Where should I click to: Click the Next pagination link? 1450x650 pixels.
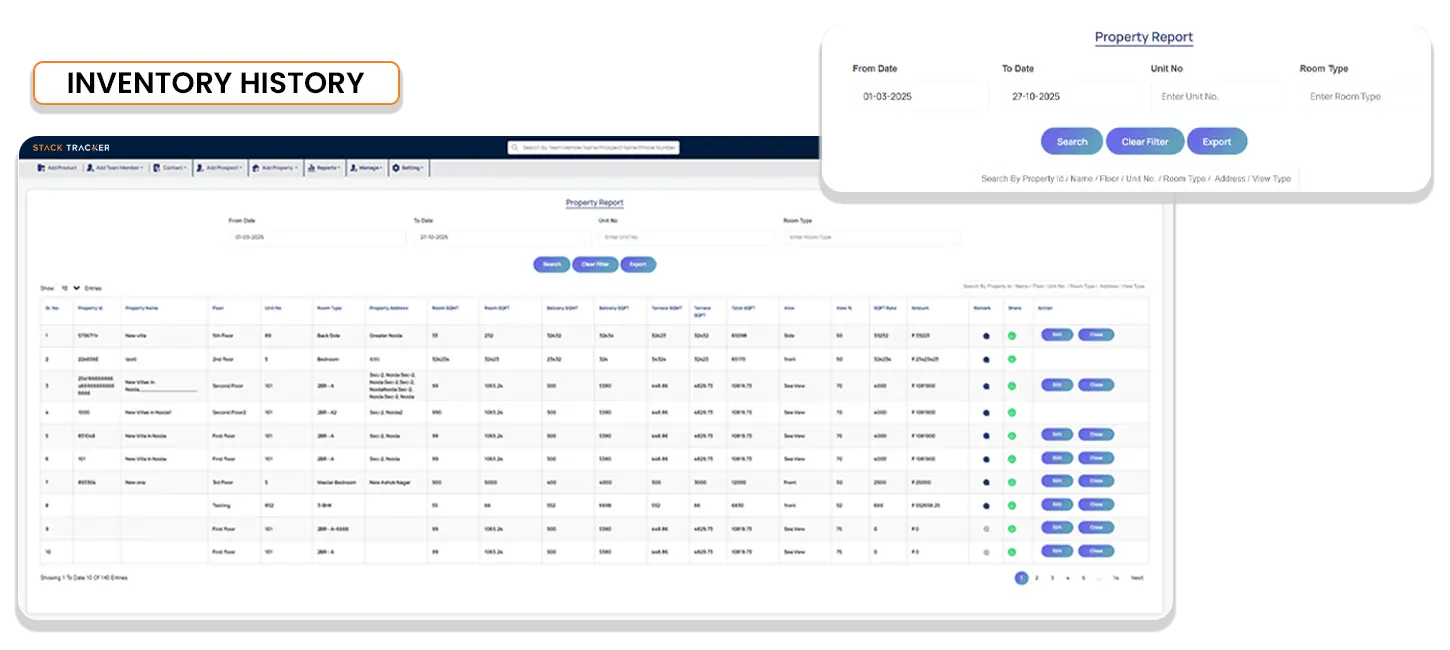tap(1137, 578)
